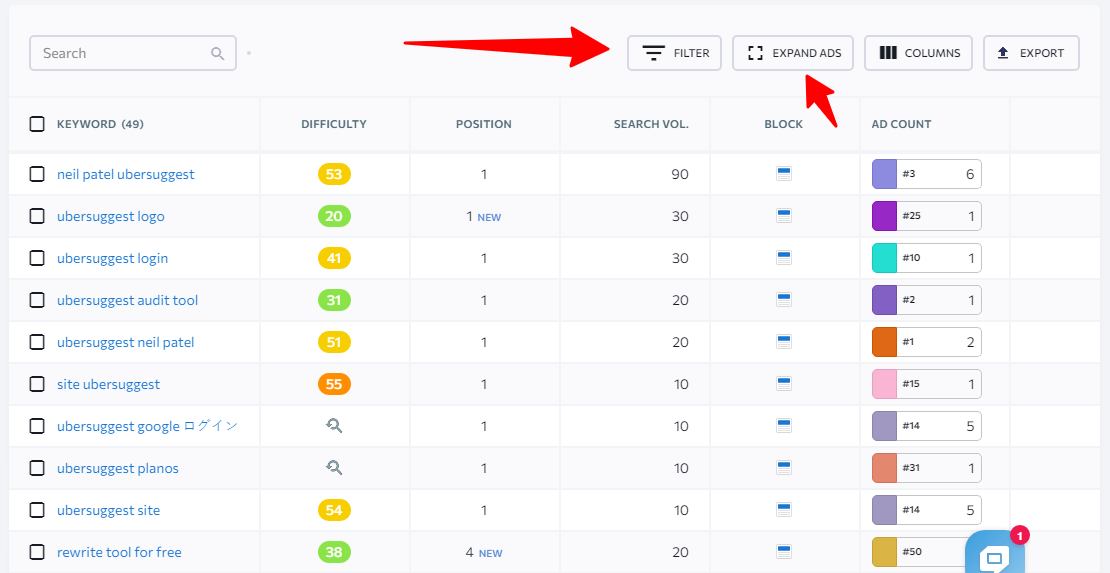Open keyword link neil patel ubersuggest

tap(125, 174)
